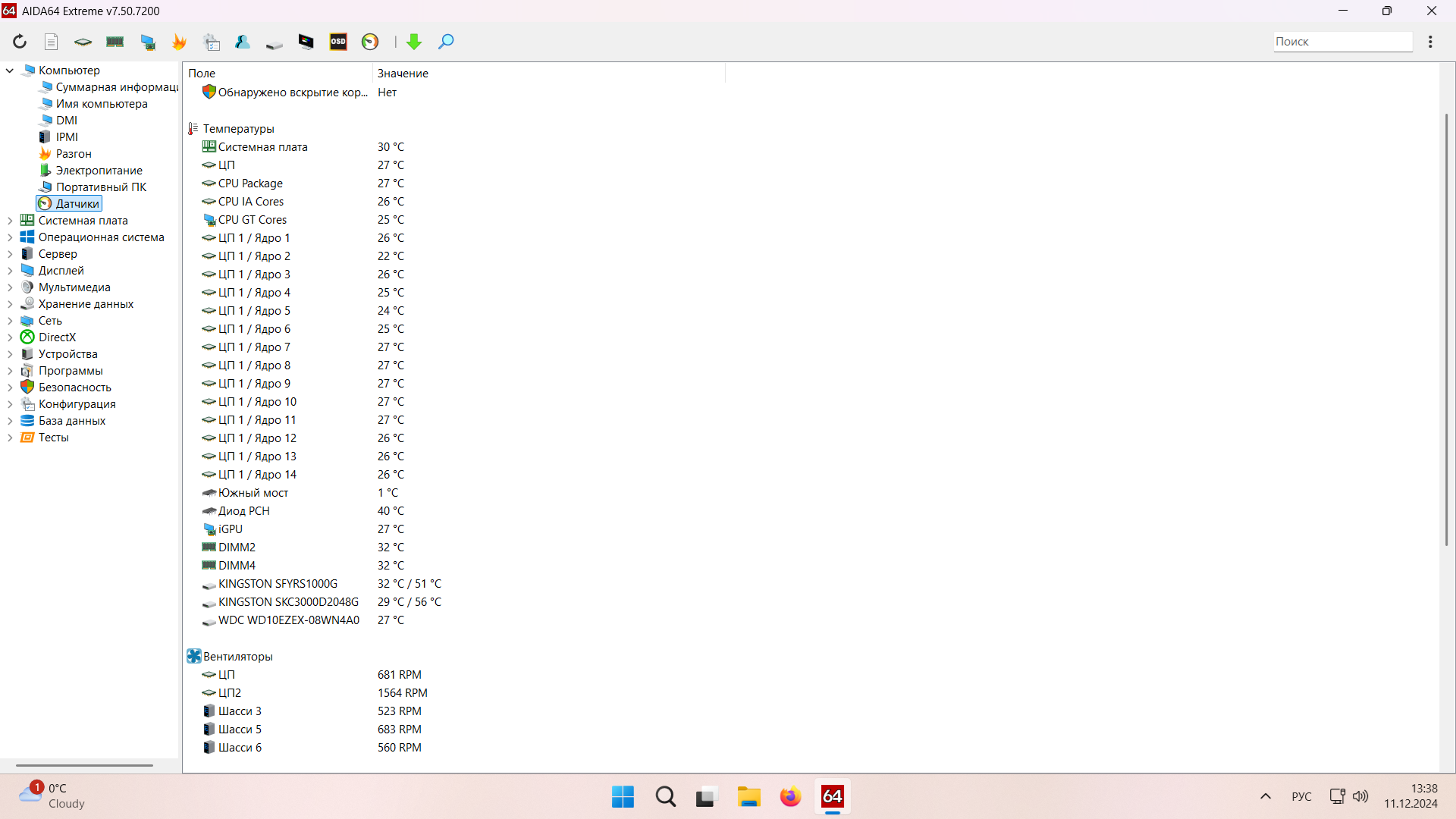
Task: Click the green download arrow icon
Action: [x=414, y=42]
